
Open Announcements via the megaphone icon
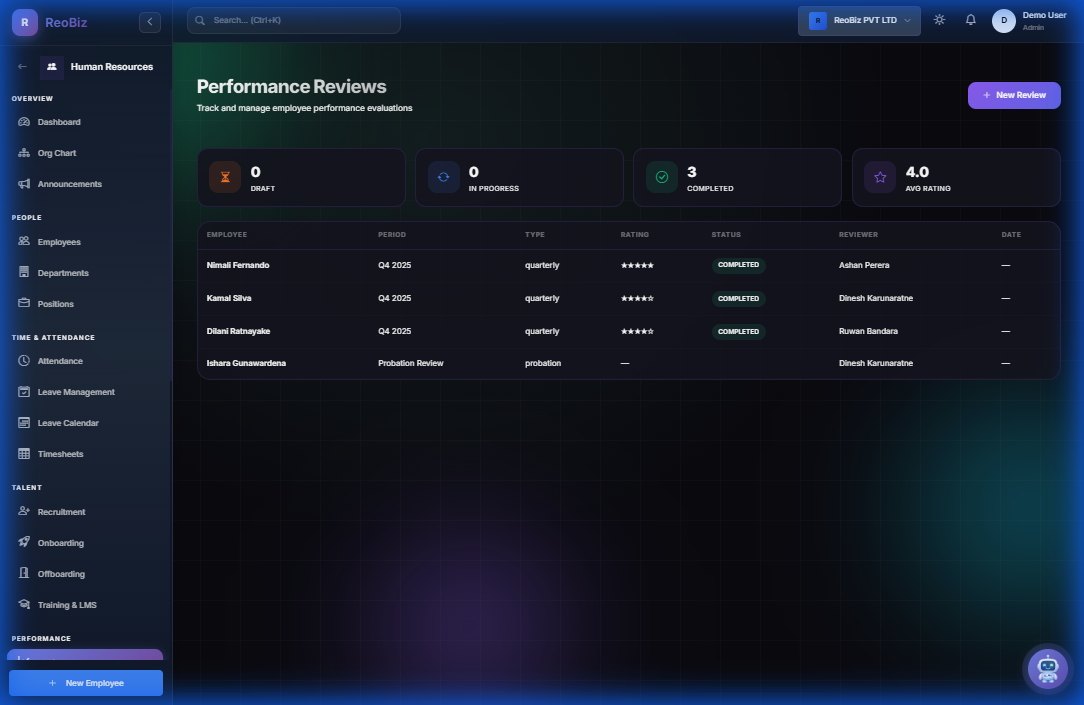pyautogui.click(x=22, y=183)
